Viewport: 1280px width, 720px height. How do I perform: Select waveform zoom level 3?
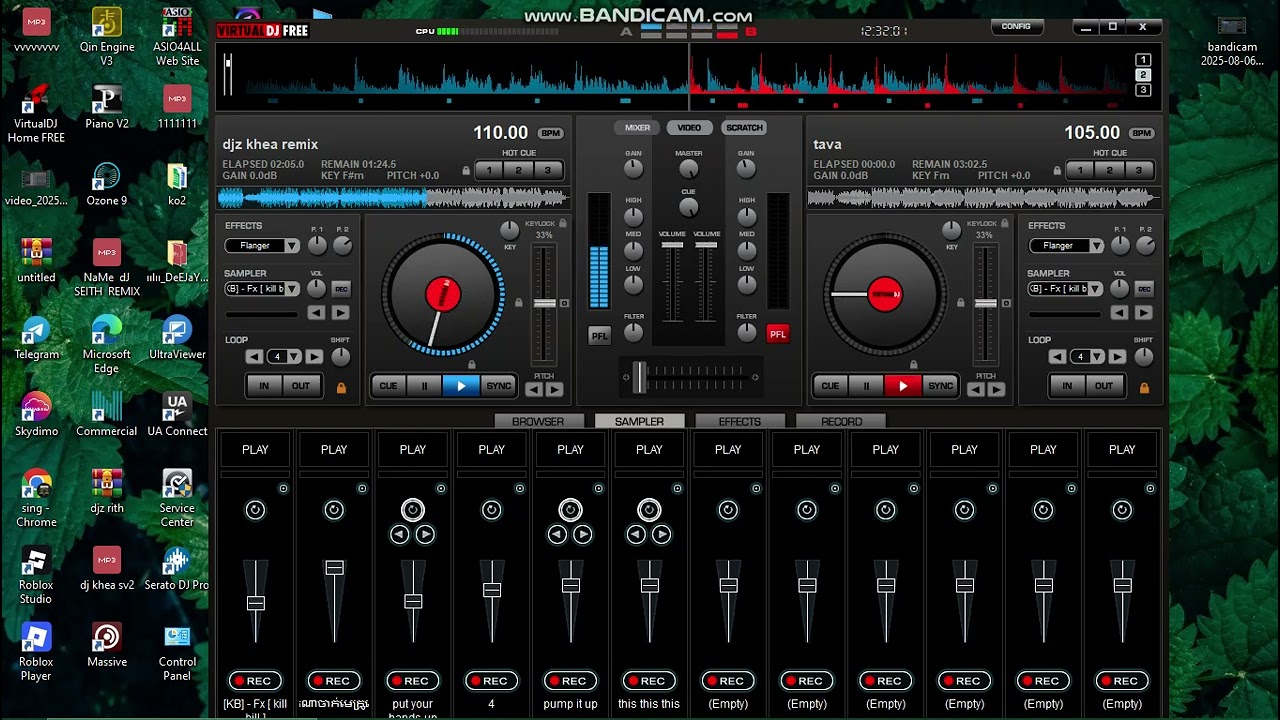1143,90
